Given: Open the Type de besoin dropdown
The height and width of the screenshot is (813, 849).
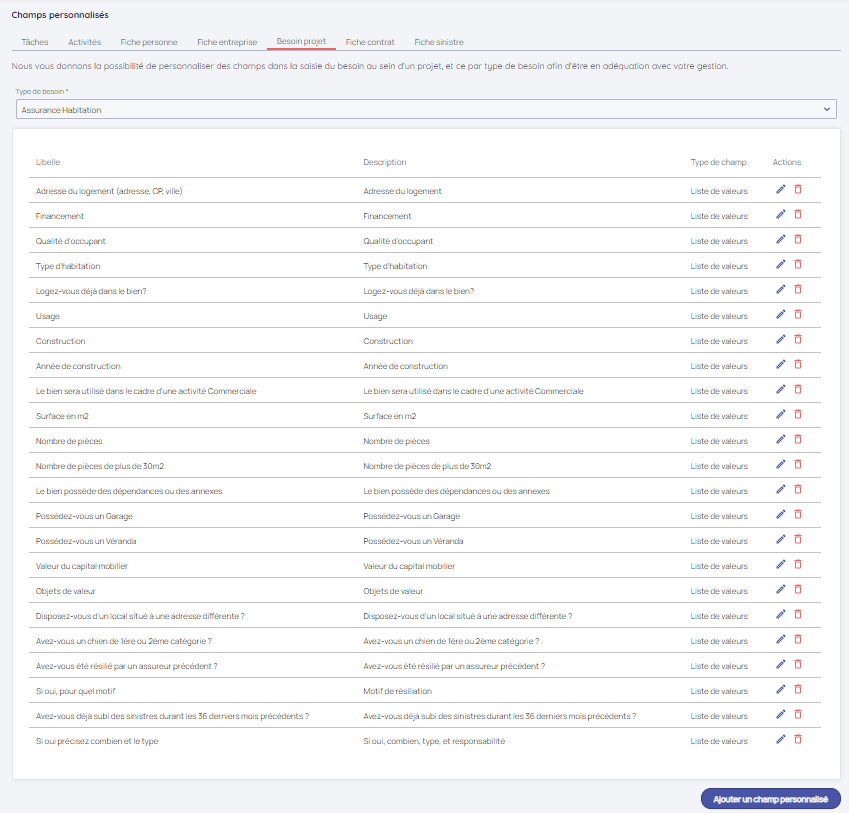Looking at the screenshot, I should point(426,109).
